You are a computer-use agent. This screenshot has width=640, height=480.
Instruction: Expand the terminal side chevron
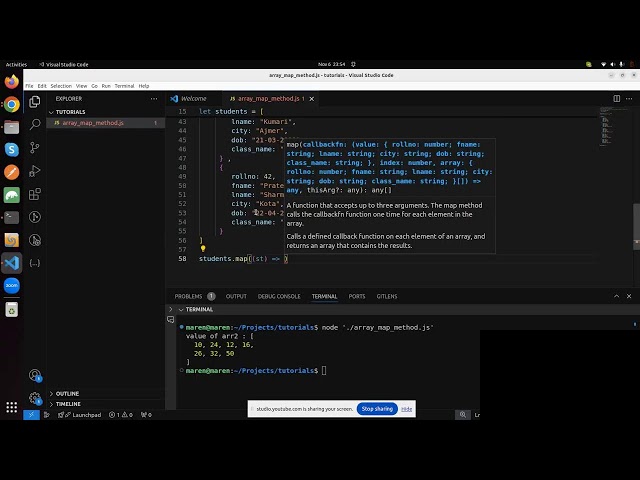tap(171, 309)
